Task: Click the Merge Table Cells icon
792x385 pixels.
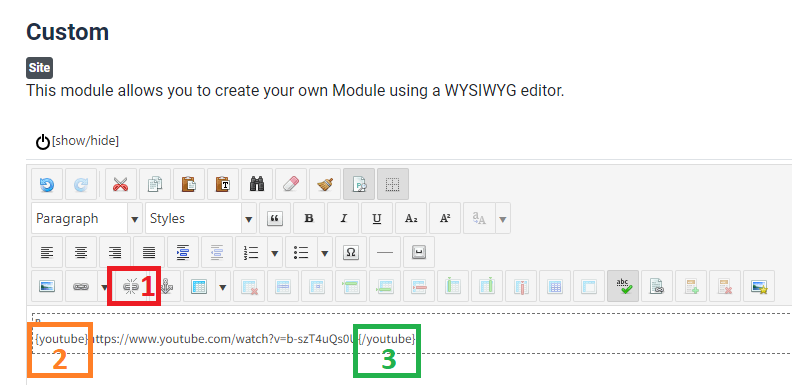Action: click(555, 286)
